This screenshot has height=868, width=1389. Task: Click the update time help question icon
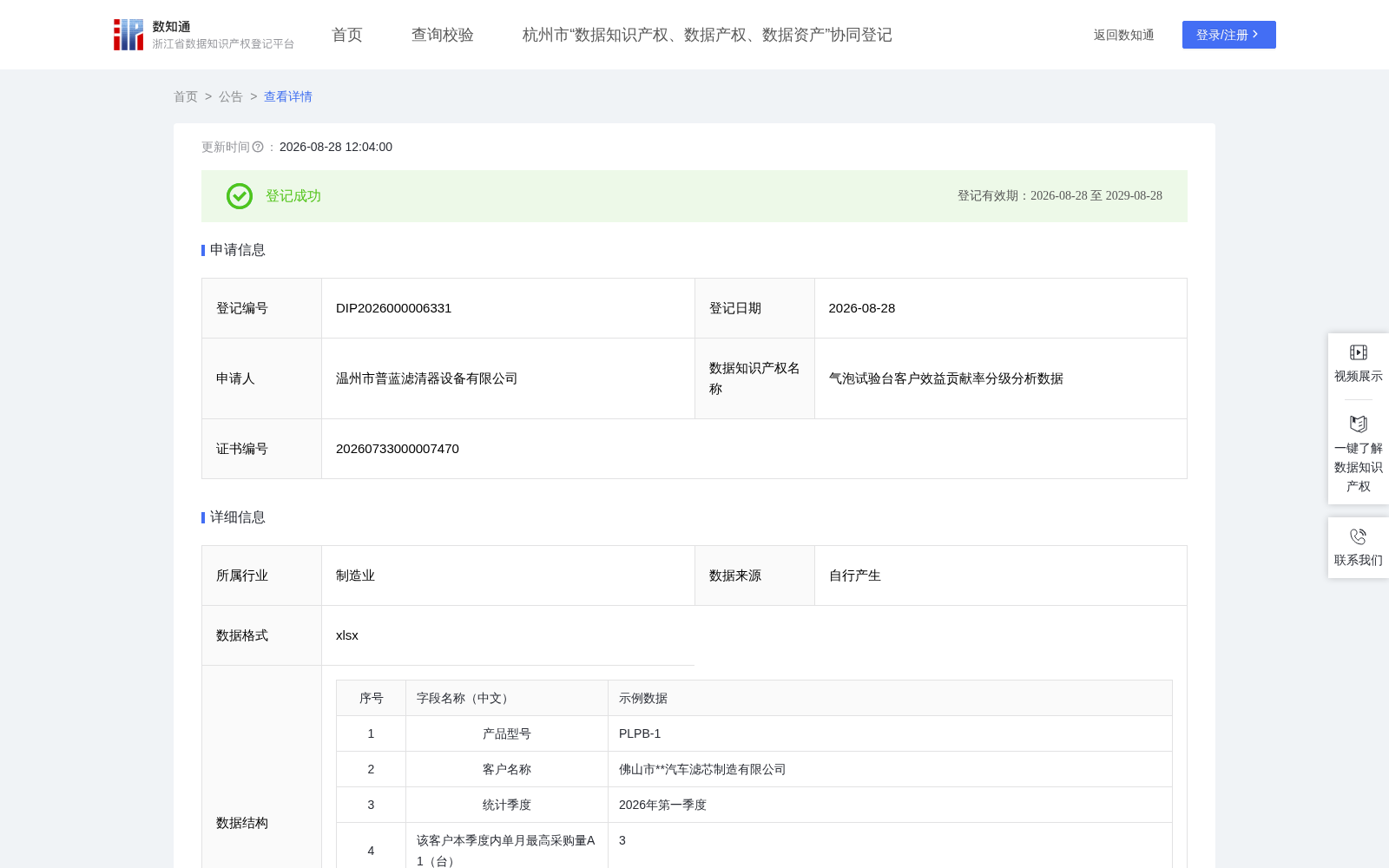pyautogui.click(x=258, y=148)
